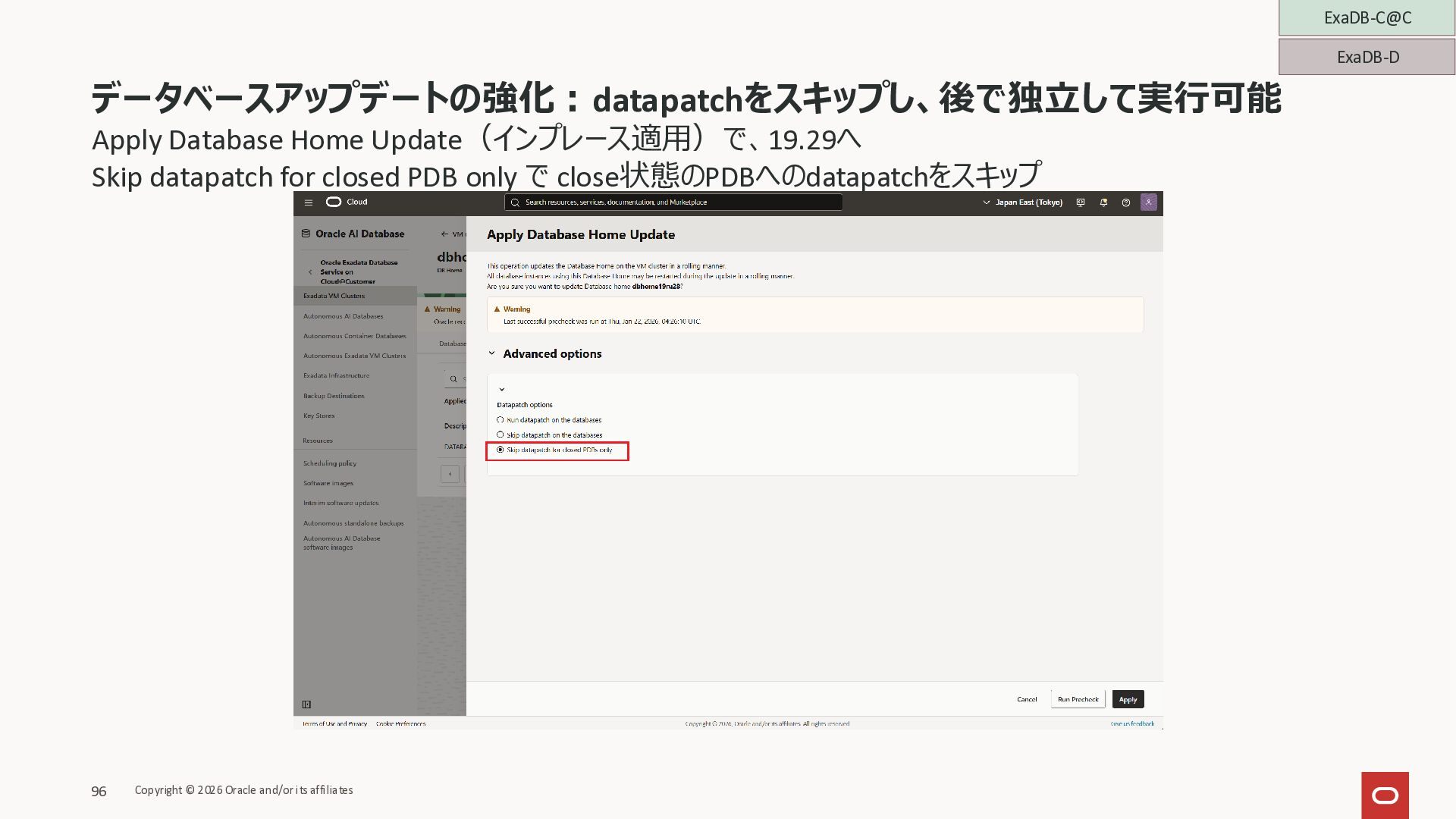Focus the search resources input field

(x=675, y=202)
